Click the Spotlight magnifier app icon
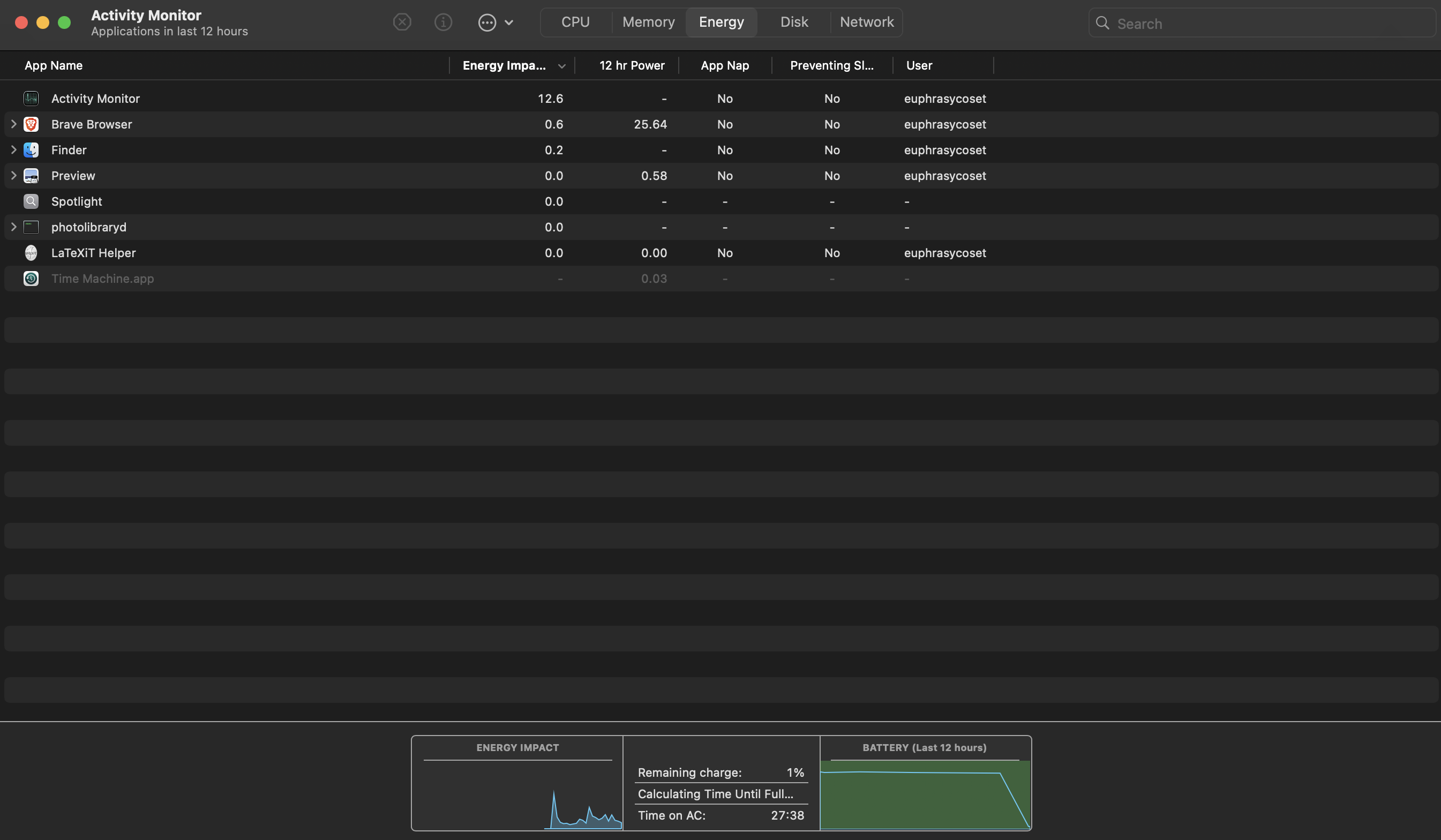The height and width of the screenshot is (840, 1441). coord(31,201)
